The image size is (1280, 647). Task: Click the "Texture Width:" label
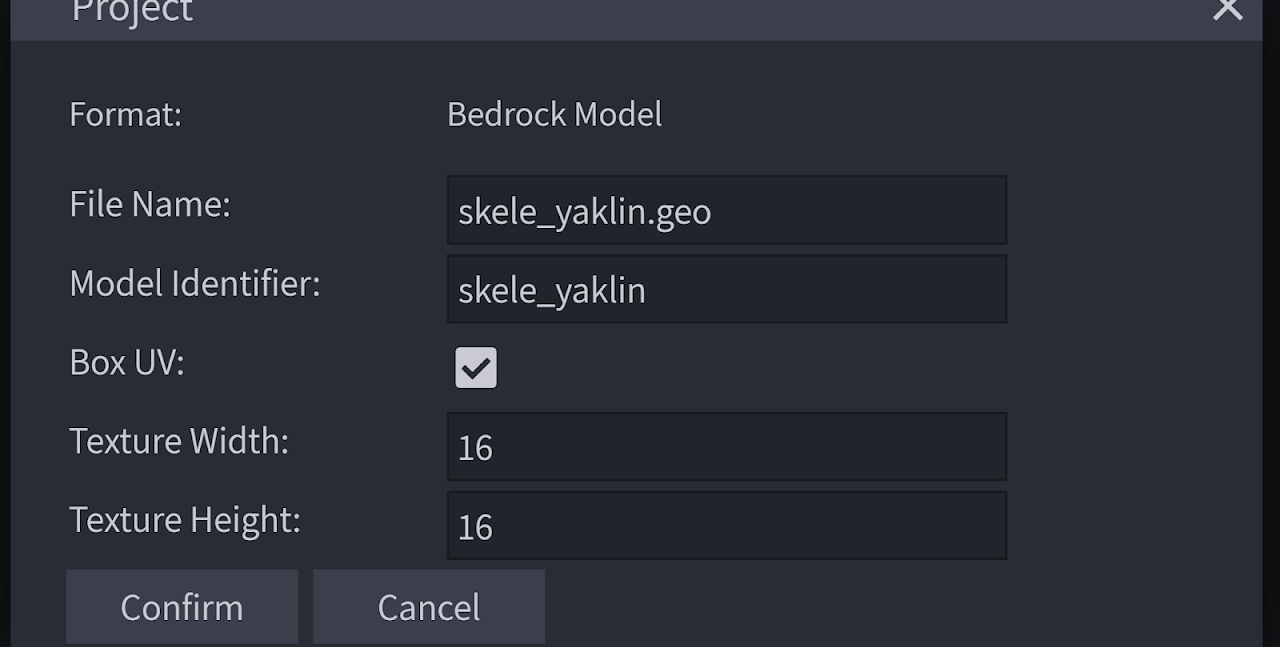tap(178, 441)
